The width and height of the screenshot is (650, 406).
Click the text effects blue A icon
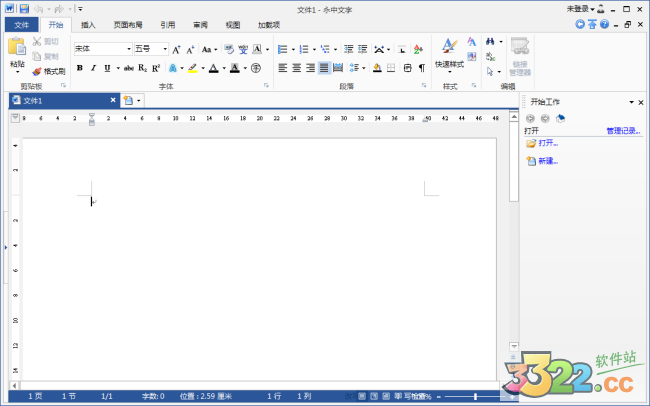point(173,68)
